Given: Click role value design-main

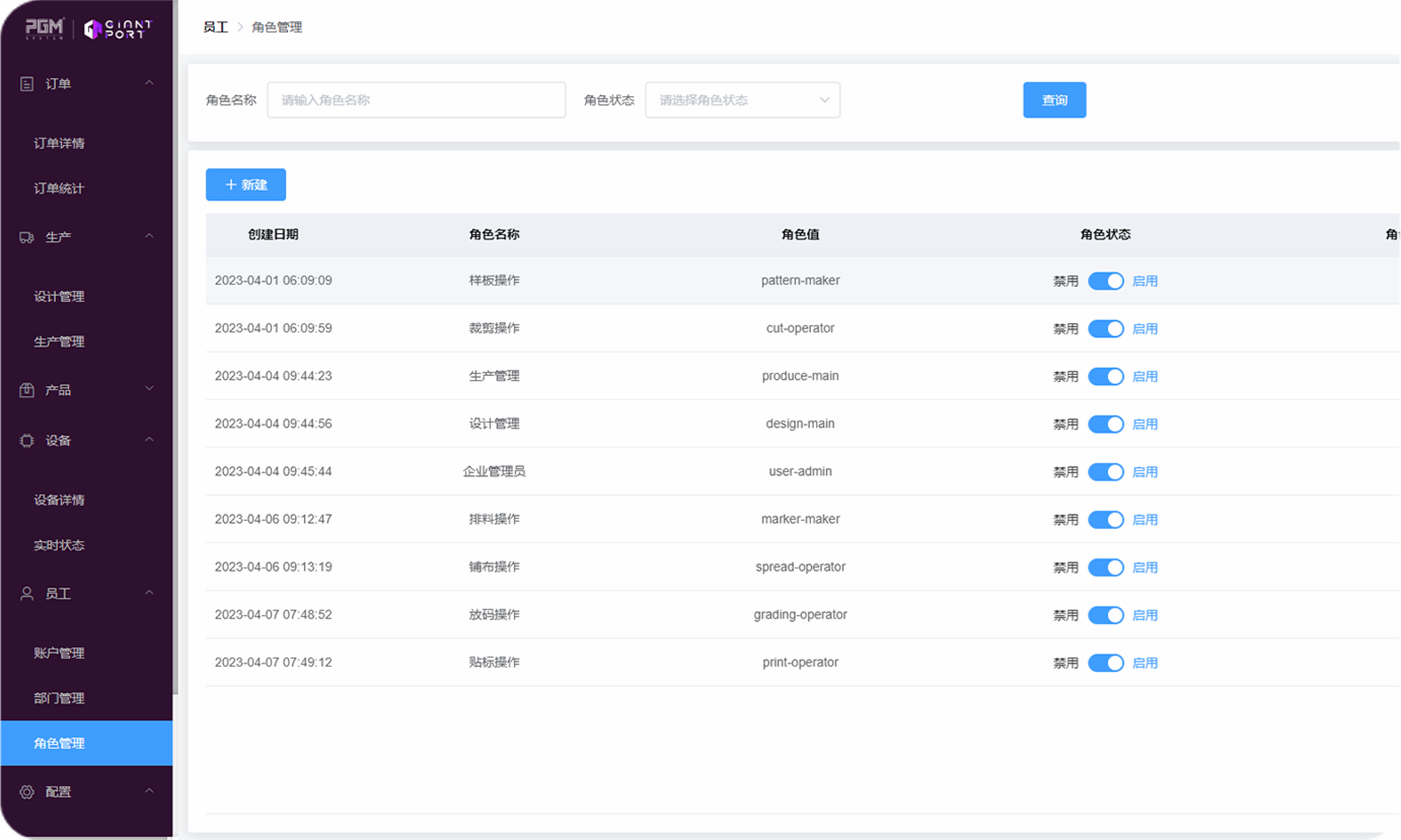Looking at the screenshot, I should 800,424.
